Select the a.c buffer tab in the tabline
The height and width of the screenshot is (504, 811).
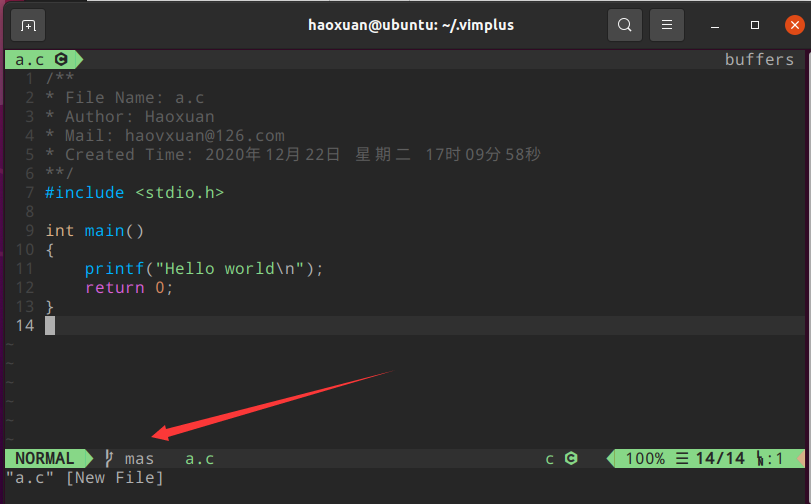(x=31, y=60)
